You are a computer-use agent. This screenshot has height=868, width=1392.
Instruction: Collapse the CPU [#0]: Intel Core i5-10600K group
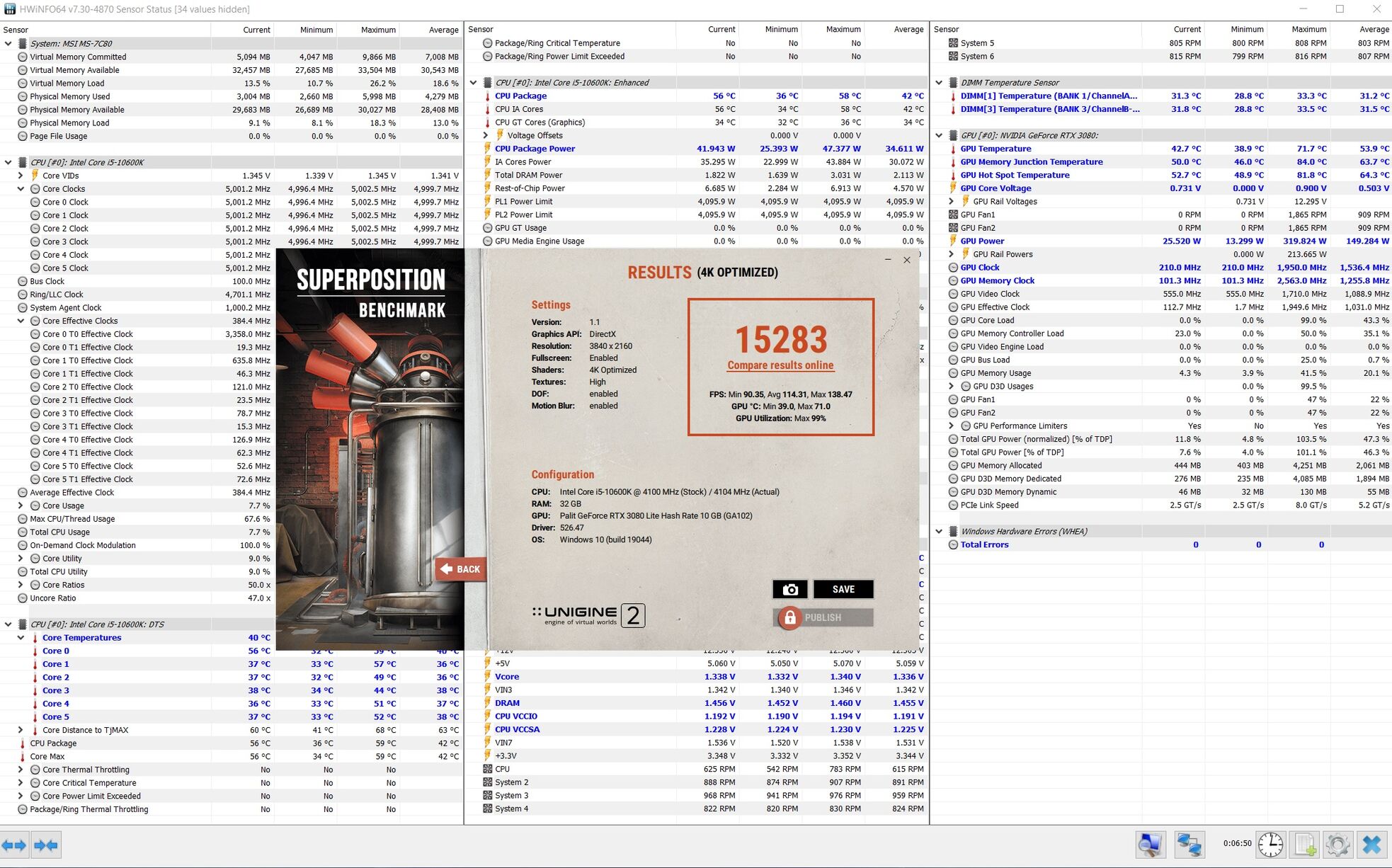pos(8,162)
